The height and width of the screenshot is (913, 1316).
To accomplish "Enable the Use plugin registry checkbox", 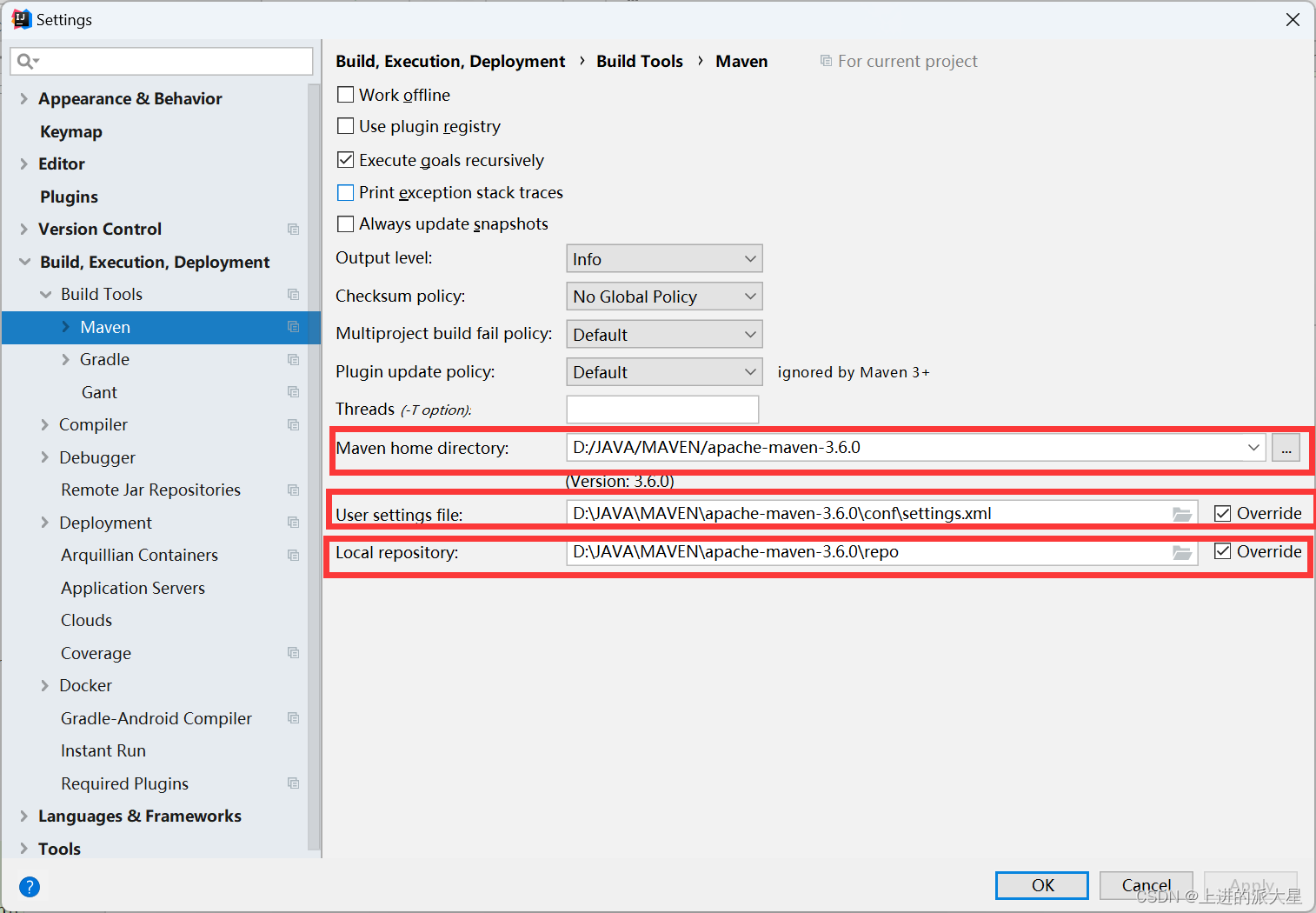I will [345, 126].
